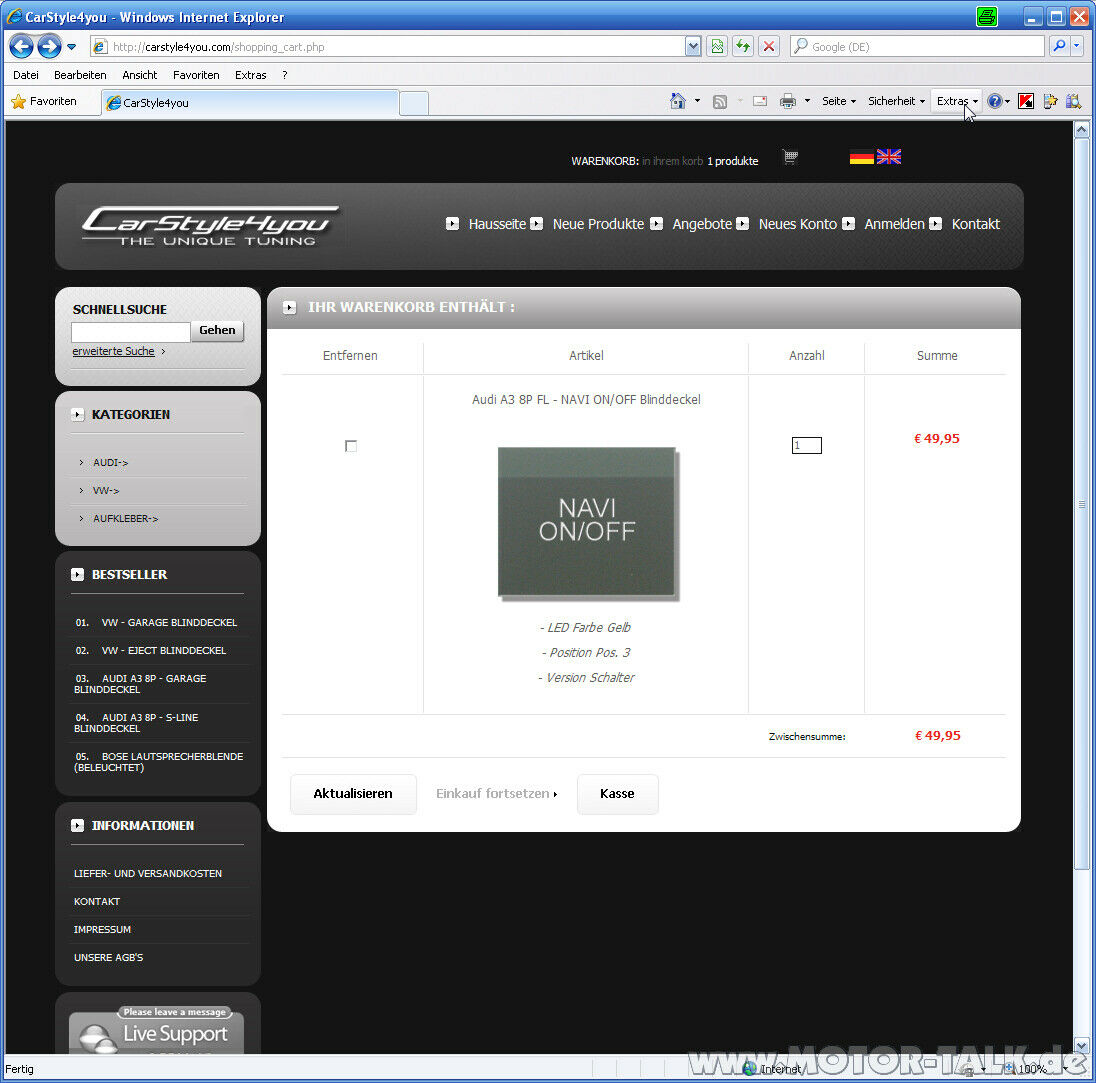The image size is (1096, 1083).
Task: Proceed to checkout with Kasse button
Action: (x=617, y=794)
